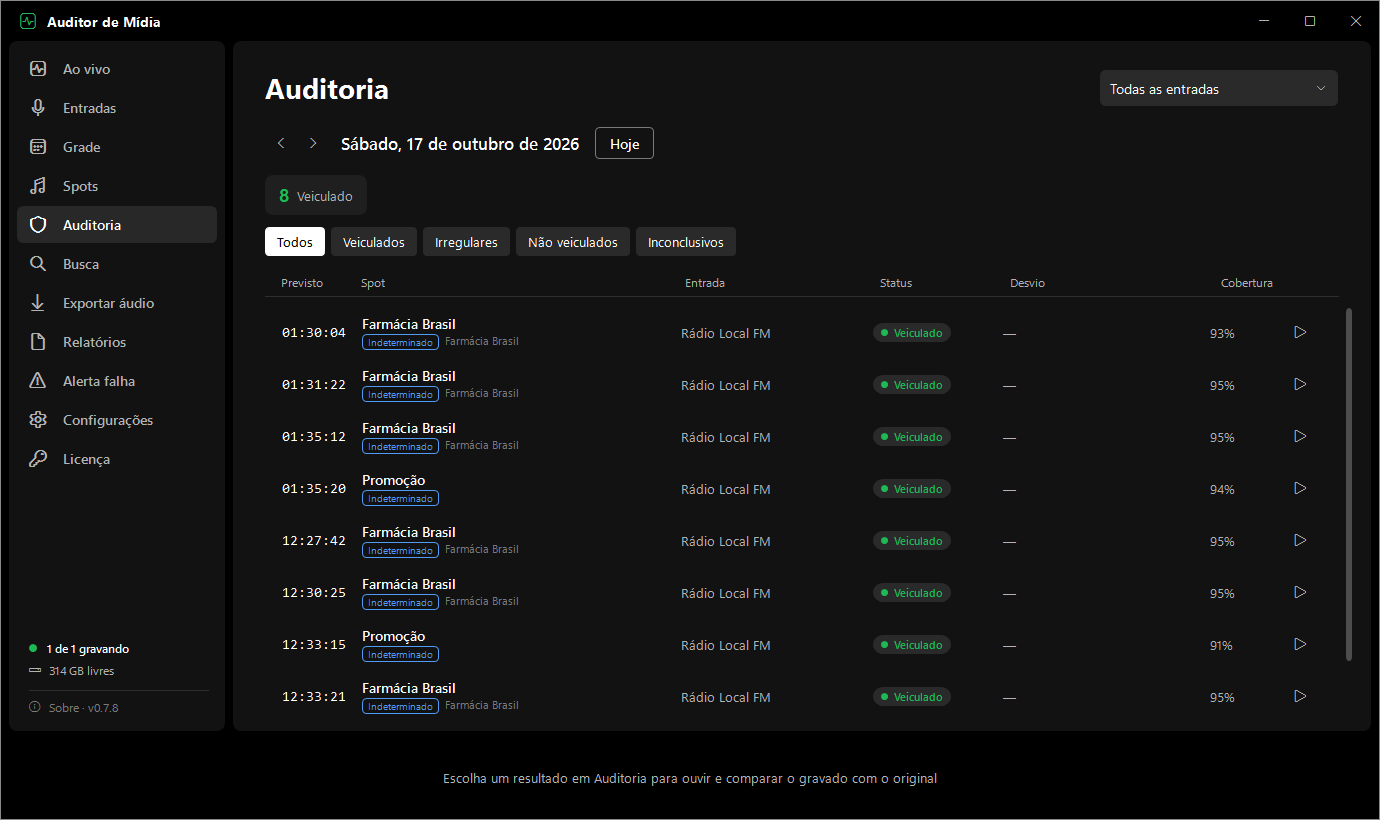Screen dimensions: 1380x820
Task: Click the 1 de 1 gravando status
Action: 80,649
